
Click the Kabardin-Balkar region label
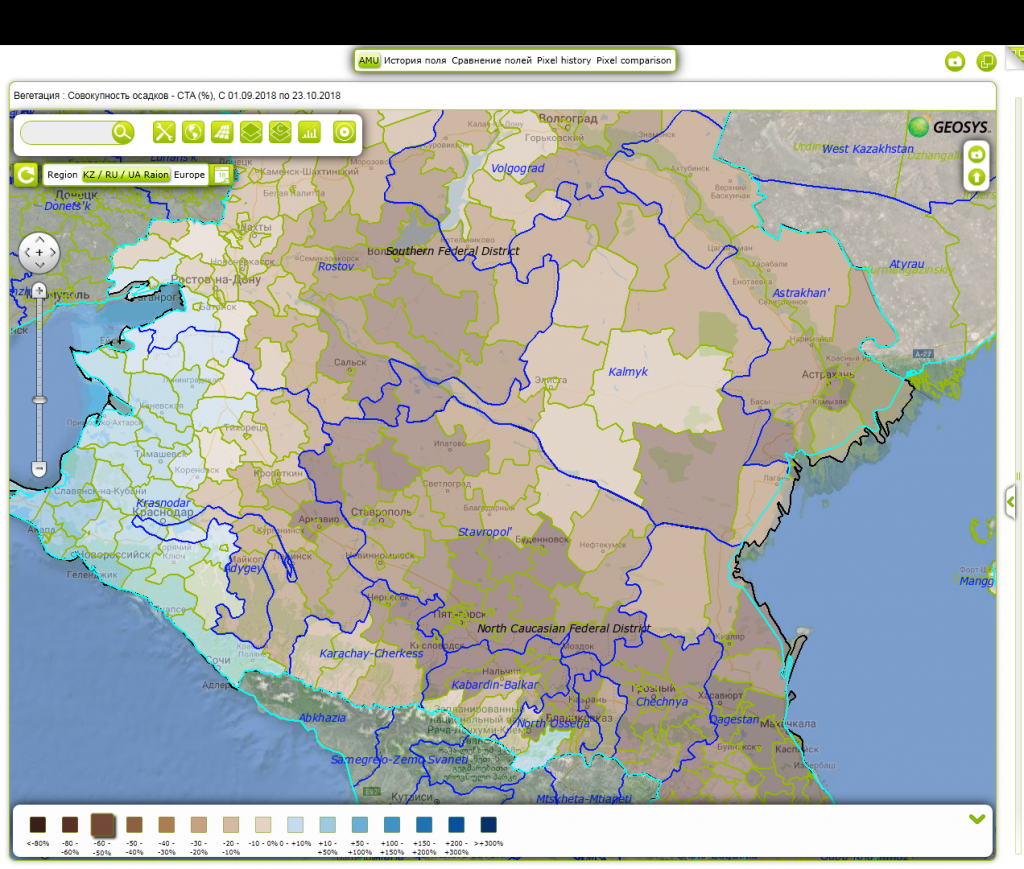(x=495, y=685)
